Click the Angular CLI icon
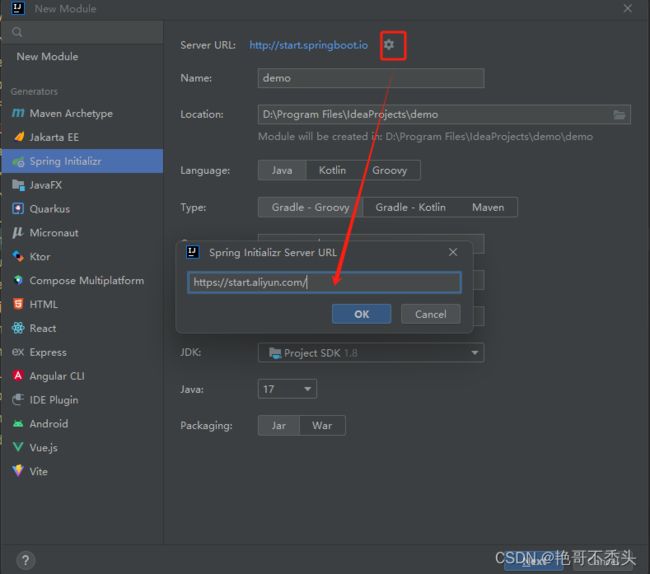Screen dimensions: 650x574 tap(18, 376)
